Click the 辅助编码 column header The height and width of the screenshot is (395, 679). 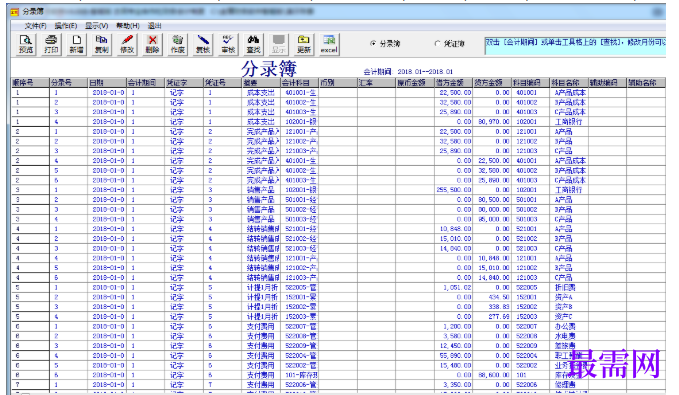607,83
